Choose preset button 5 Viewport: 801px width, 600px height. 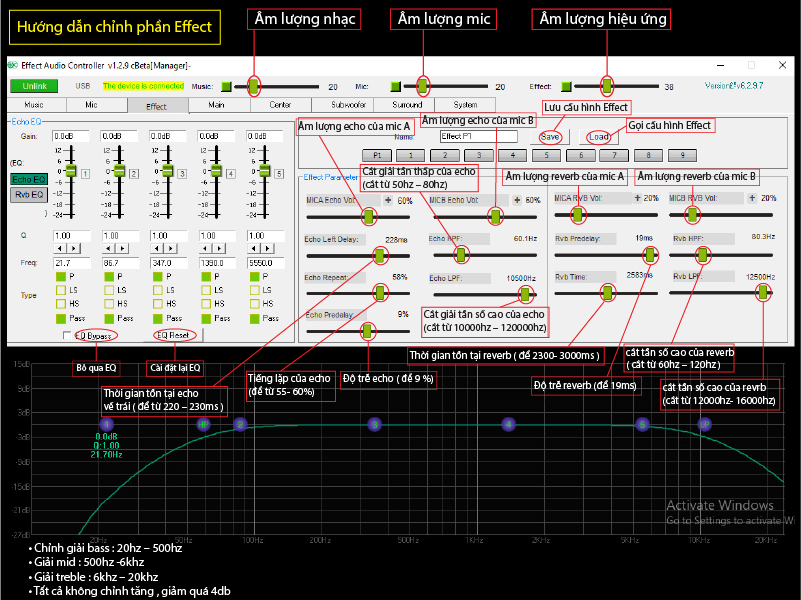point(546,155)
